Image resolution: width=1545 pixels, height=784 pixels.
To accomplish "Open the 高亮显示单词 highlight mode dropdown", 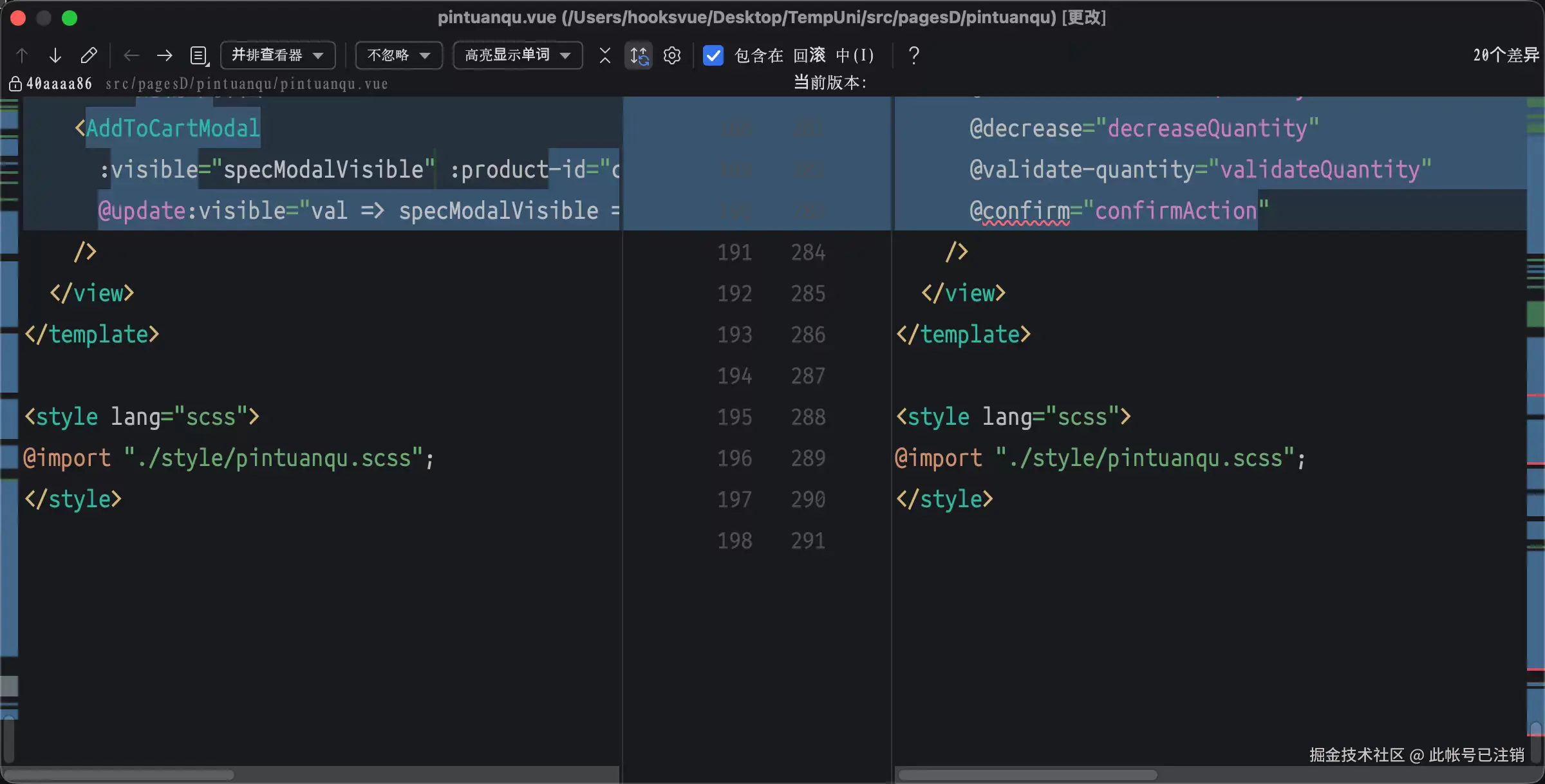I will [518, 55].
